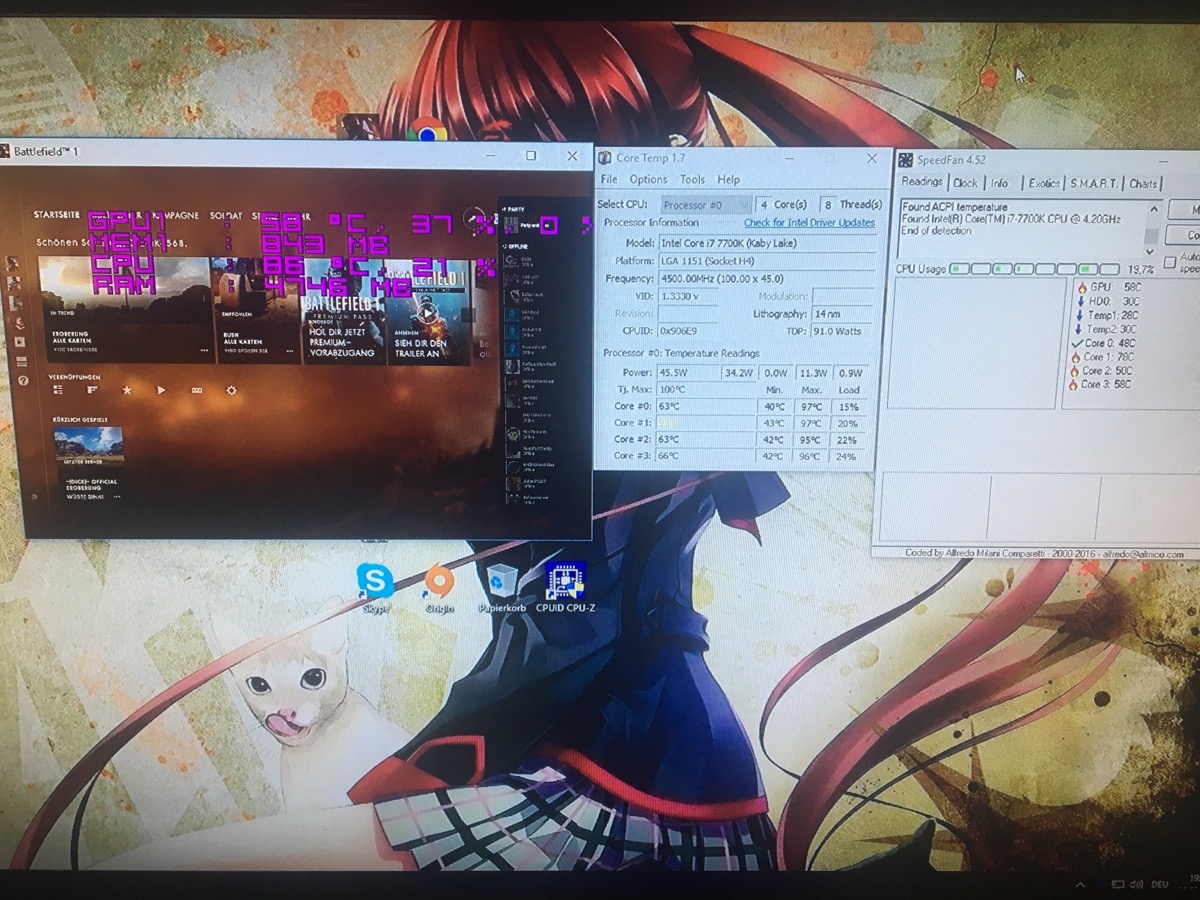The image size is (1200, 900).
Task: Click the list shortcut icon under Verknüpfungen
Action: (x=57, y=390)
